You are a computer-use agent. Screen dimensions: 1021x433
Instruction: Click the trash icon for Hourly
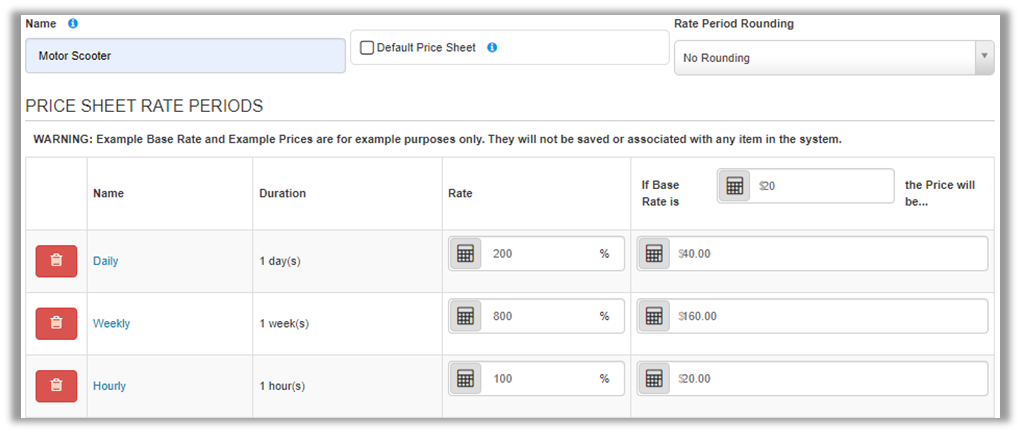point(56,386)
